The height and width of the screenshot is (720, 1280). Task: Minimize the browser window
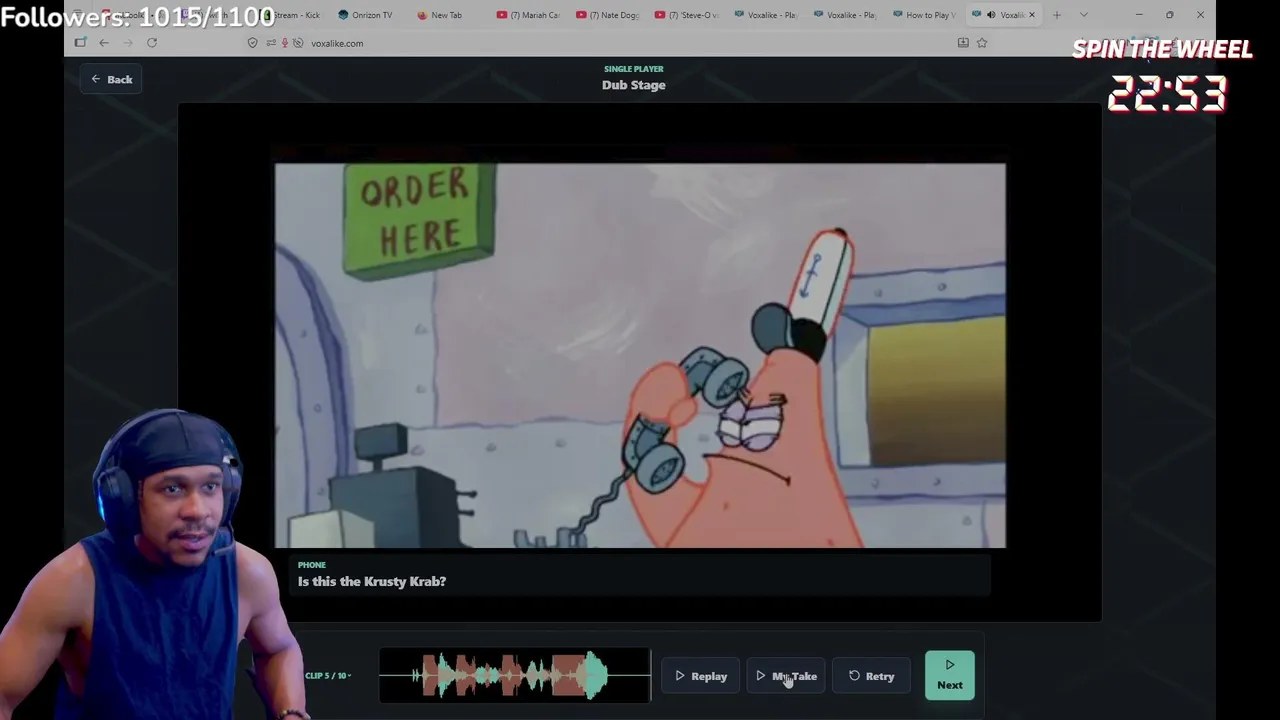(x=1139, y=15)
